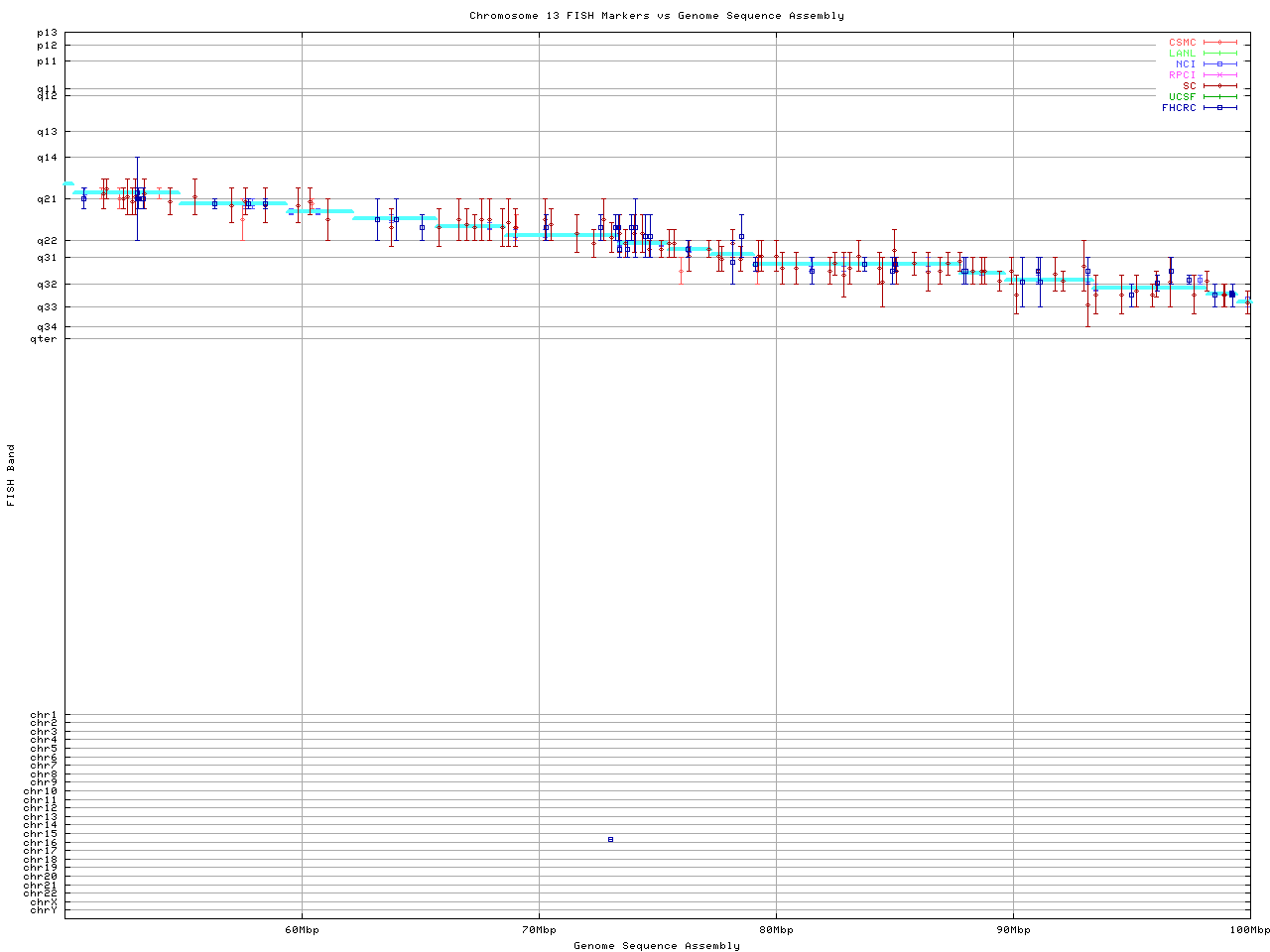Screen dimensions: 1270x952
Task: Select the LANL legend label
Action: (1182, 54)
